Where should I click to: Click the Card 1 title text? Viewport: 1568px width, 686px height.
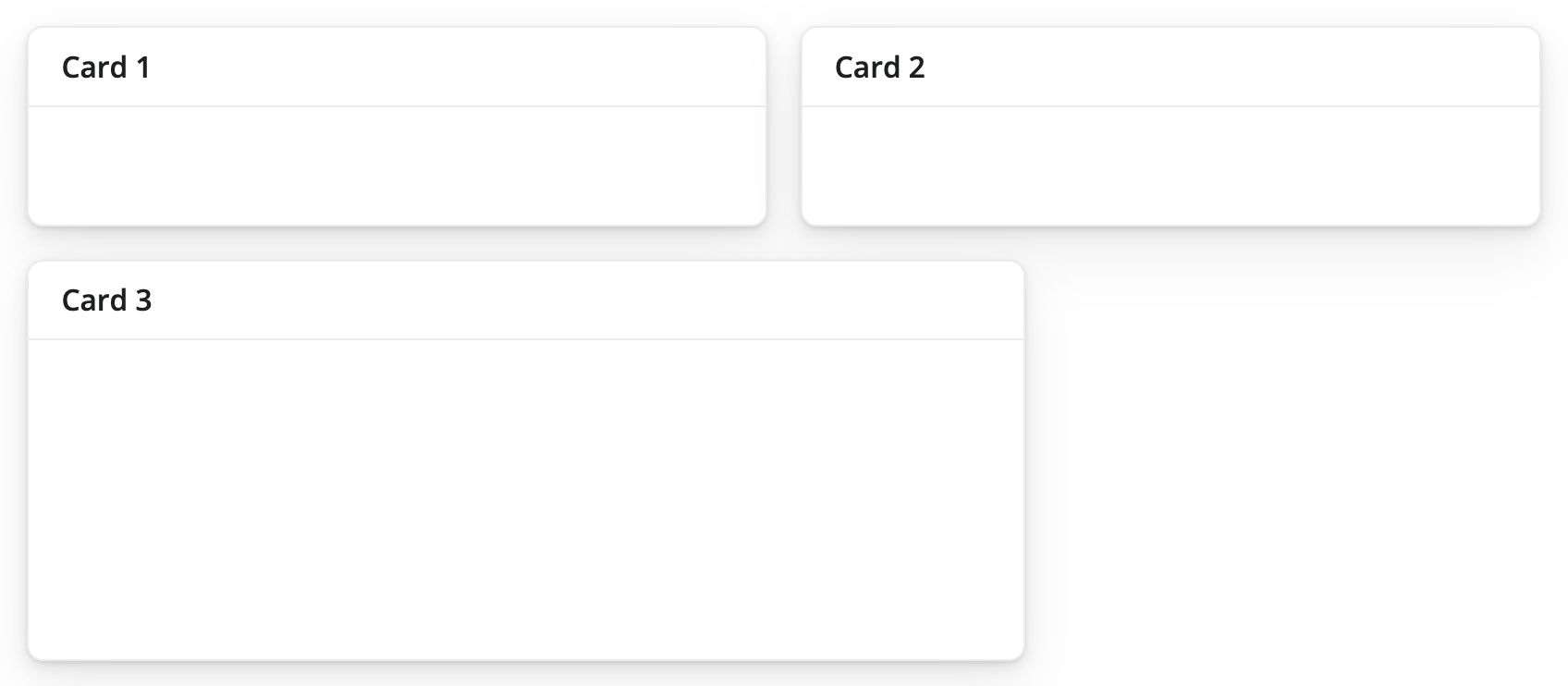[x=106, y=66]
